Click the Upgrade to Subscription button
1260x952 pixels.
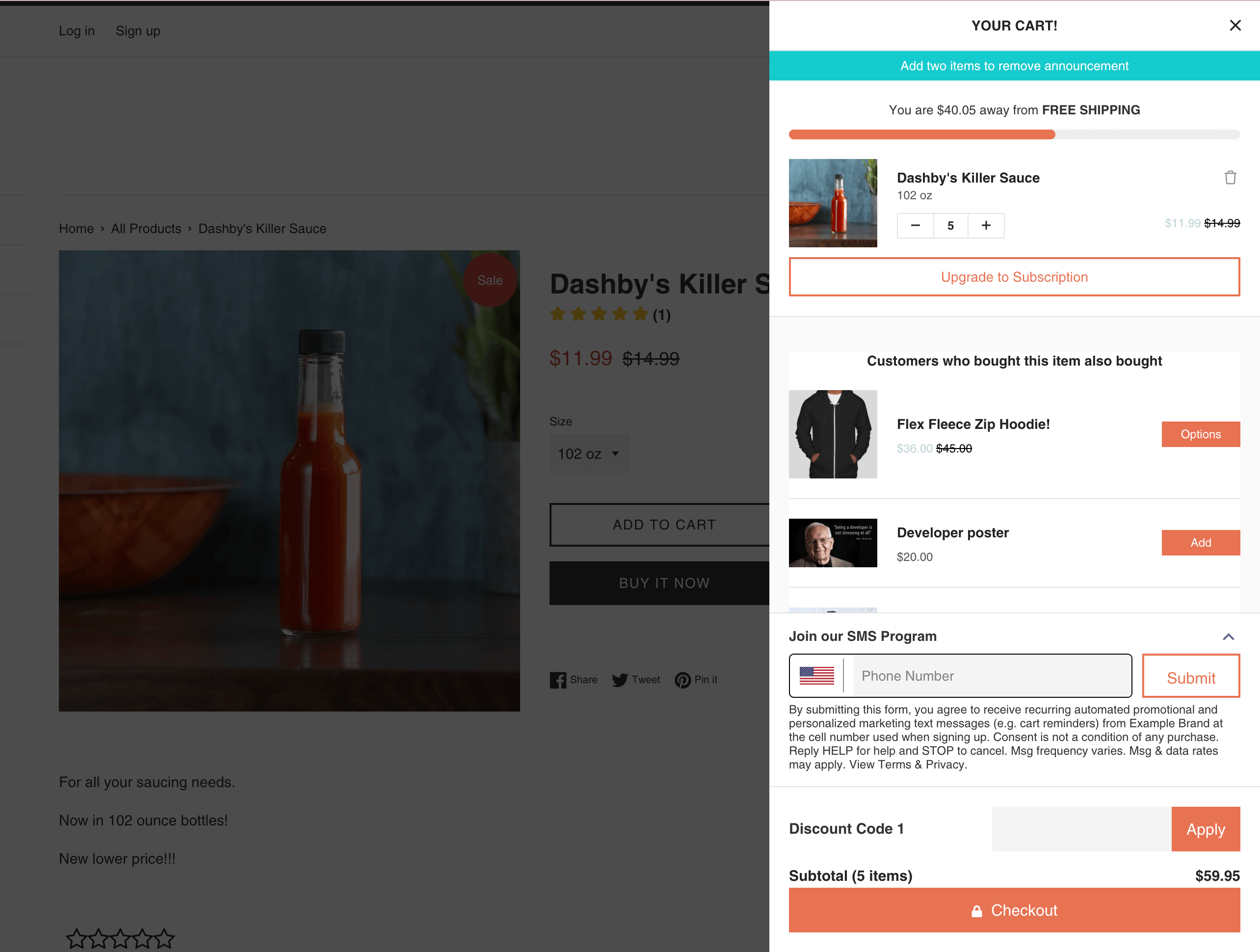(1014, 277)
